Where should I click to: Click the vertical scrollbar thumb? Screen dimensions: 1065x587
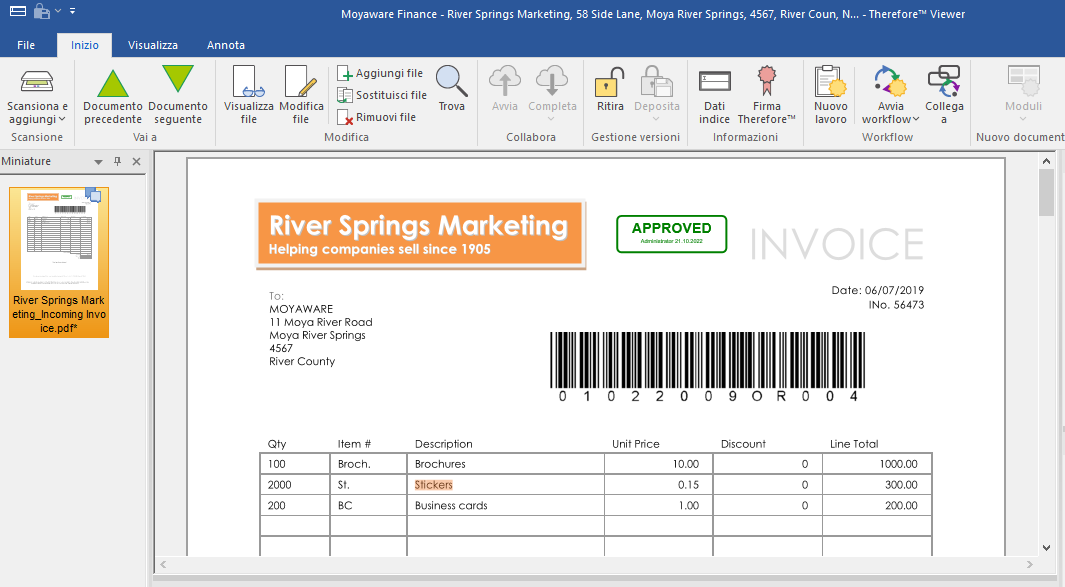click(x=1046, y=192)
